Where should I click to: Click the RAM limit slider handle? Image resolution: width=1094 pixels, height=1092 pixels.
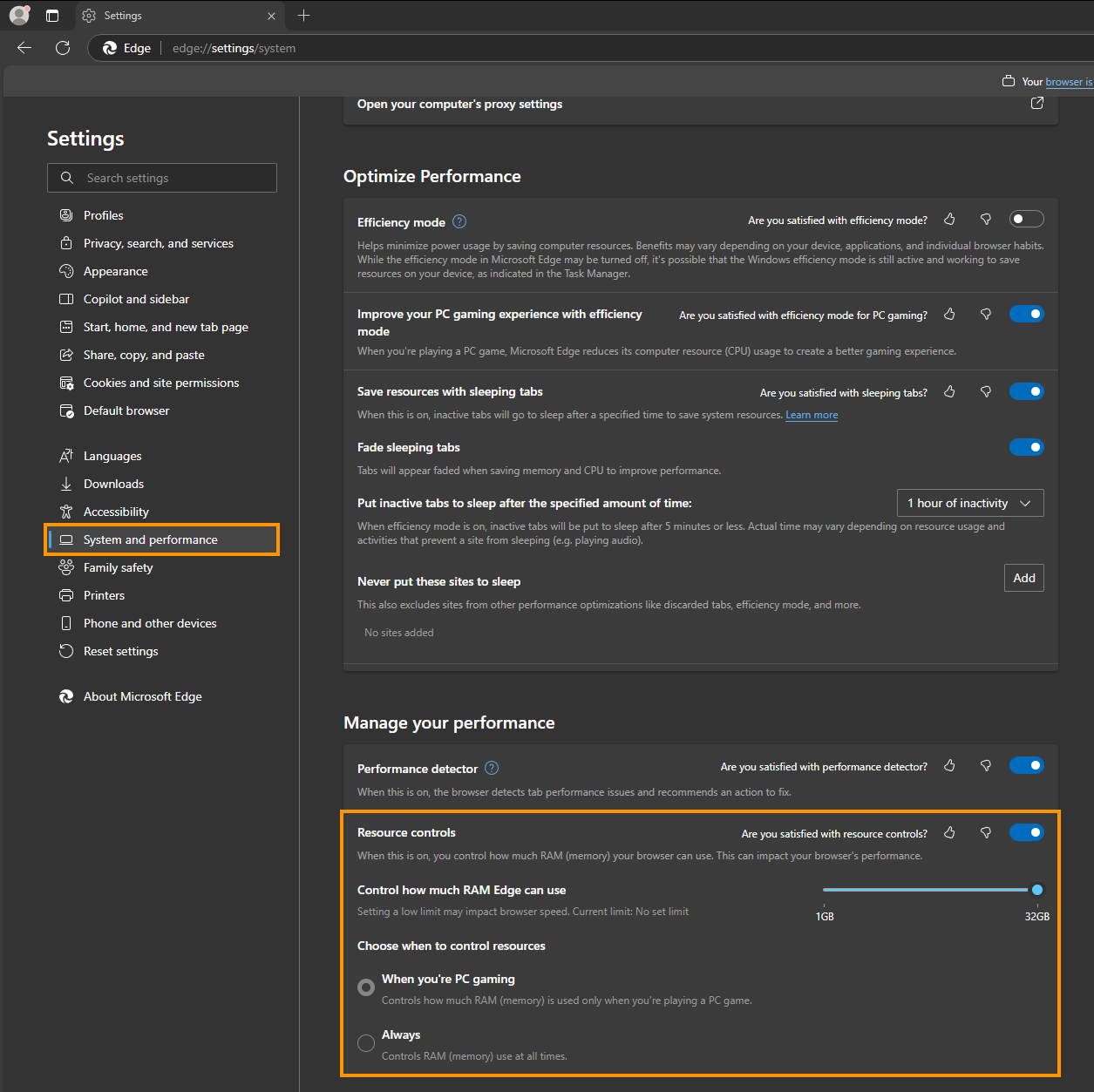click(1037, 890)
